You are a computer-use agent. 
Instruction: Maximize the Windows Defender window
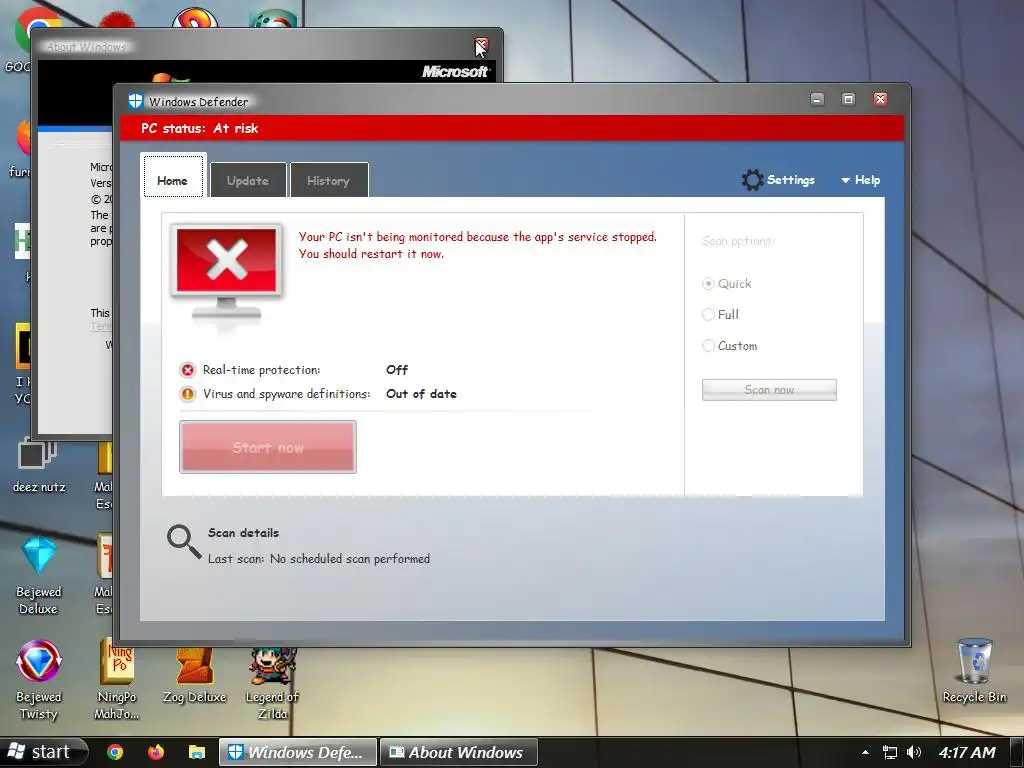point(848,99)
